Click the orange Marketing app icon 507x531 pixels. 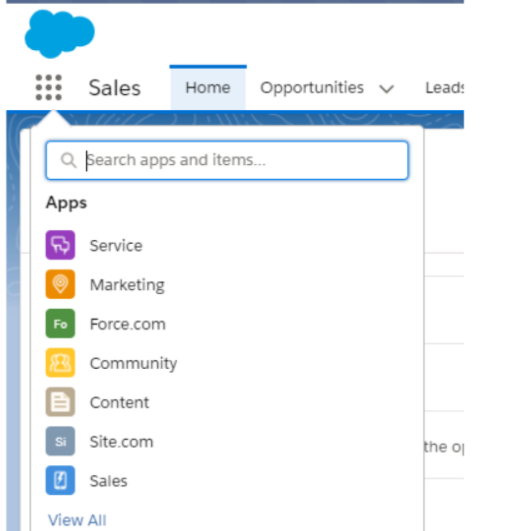tap(60, 284)
